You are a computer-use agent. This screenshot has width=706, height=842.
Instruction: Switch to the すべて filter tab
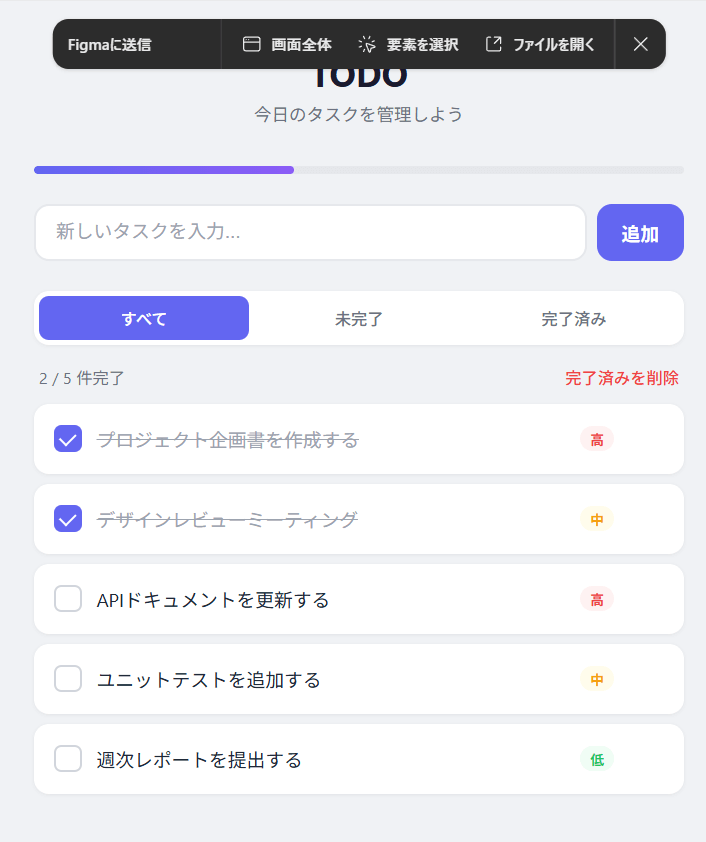pyautogui.click(x=144, y=319)
